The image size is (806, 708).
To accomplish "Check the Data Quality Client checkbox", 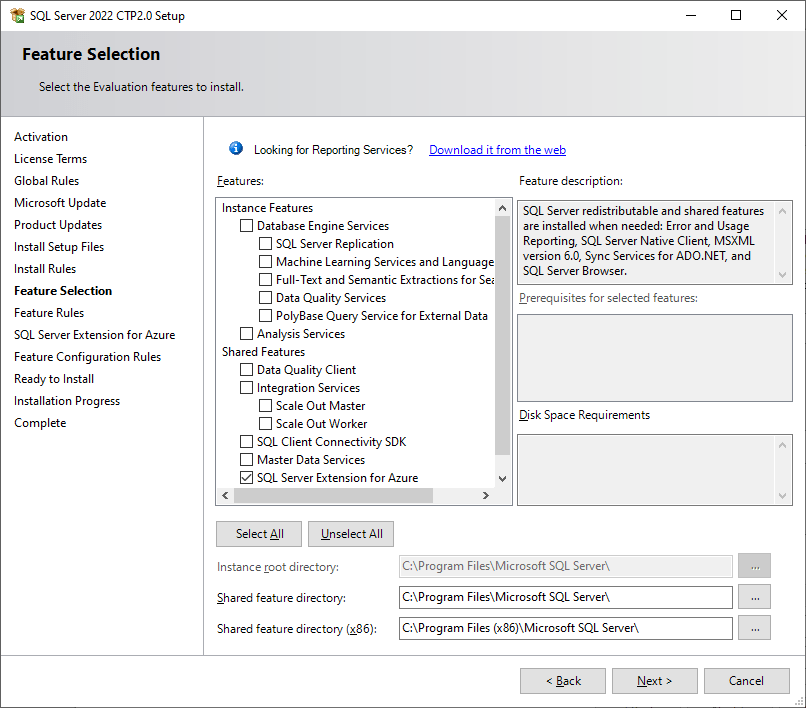I will pos(247,370).
